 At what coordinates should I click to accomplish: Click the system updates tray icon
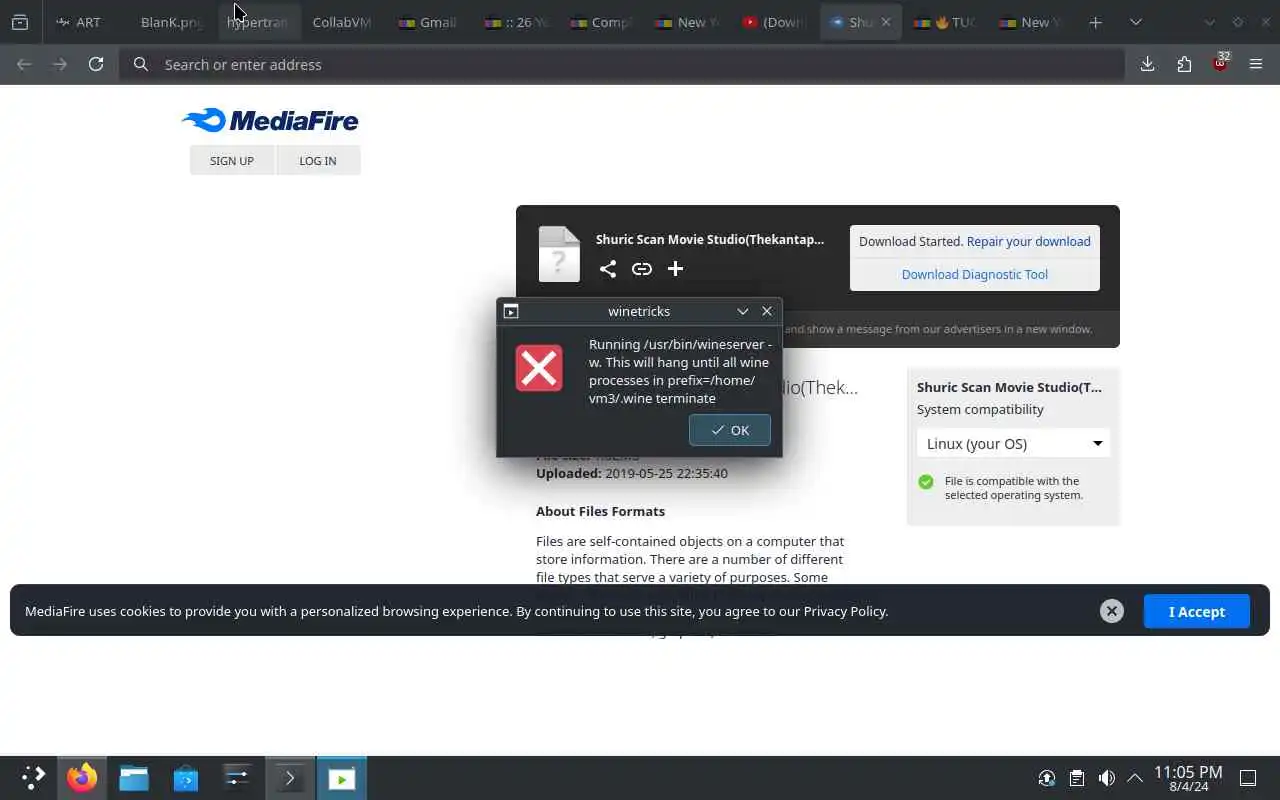1047,778
